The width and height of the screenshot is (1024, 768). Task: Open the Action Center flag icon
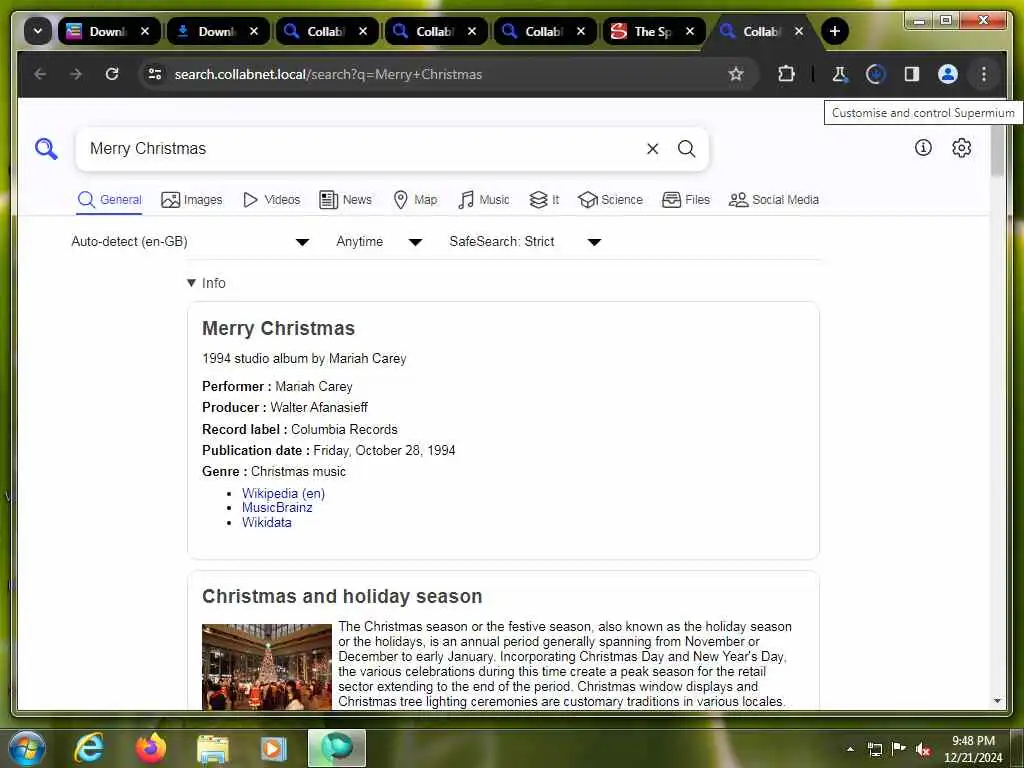point(899,749)
